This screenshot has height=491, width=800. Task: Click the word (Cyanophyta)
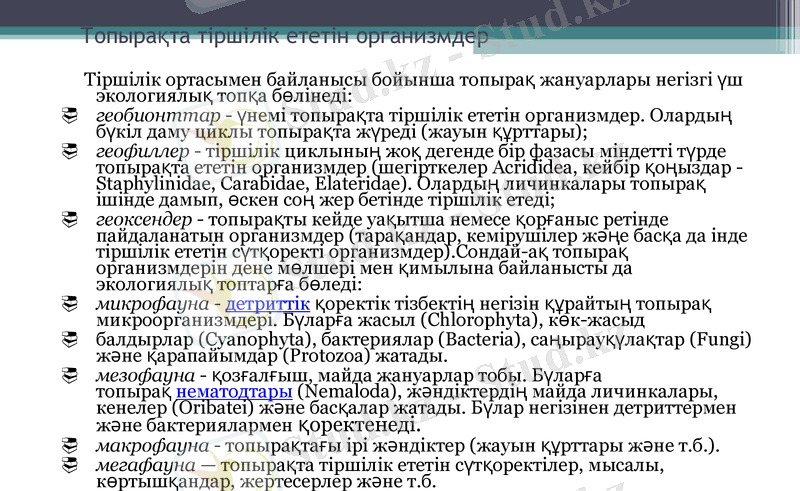[x=257, y=339]
